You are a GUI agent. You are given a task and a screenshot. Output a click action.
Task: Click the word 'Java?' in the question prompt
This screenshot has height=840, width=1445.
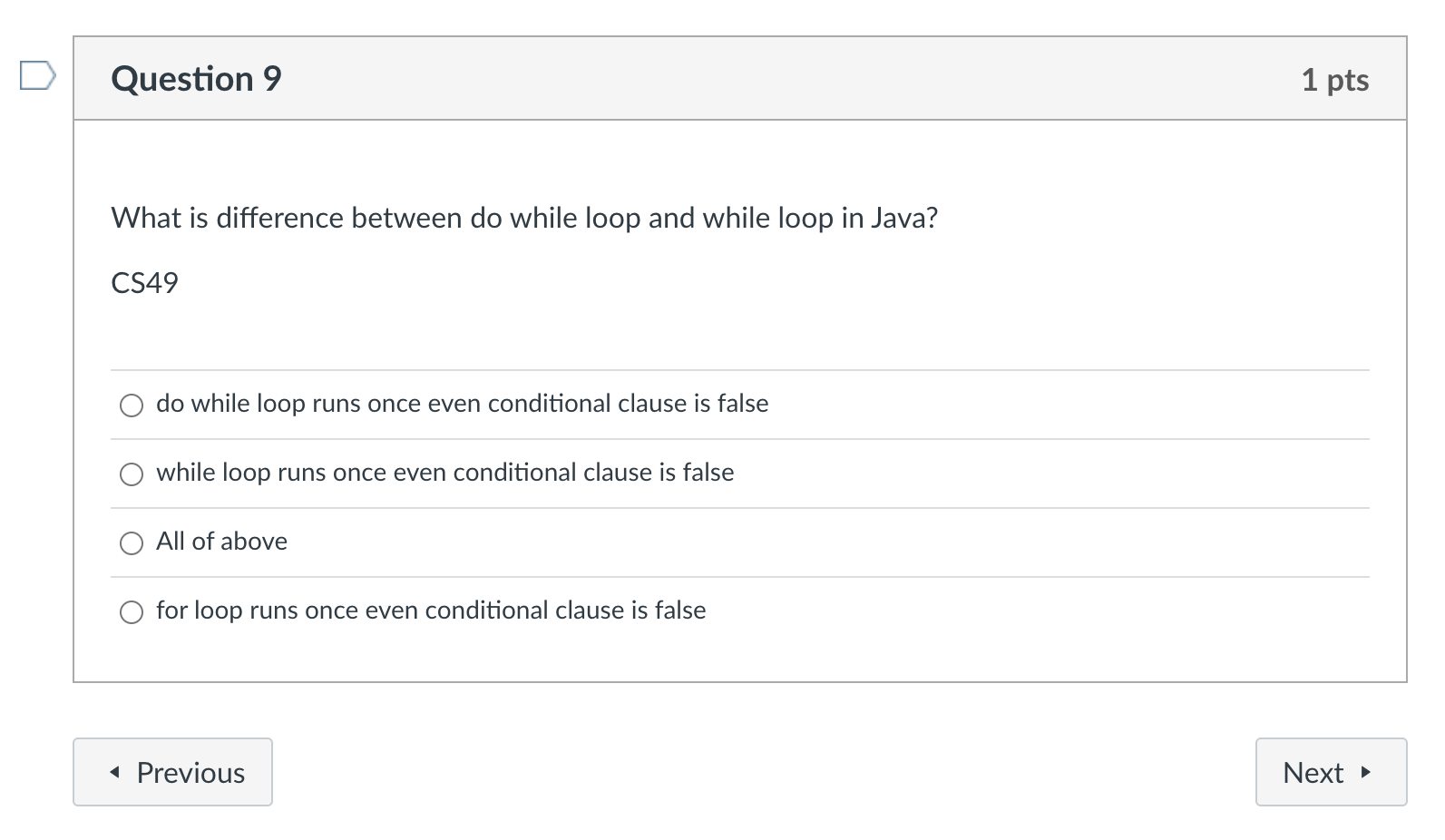click(x=904, y=218)
